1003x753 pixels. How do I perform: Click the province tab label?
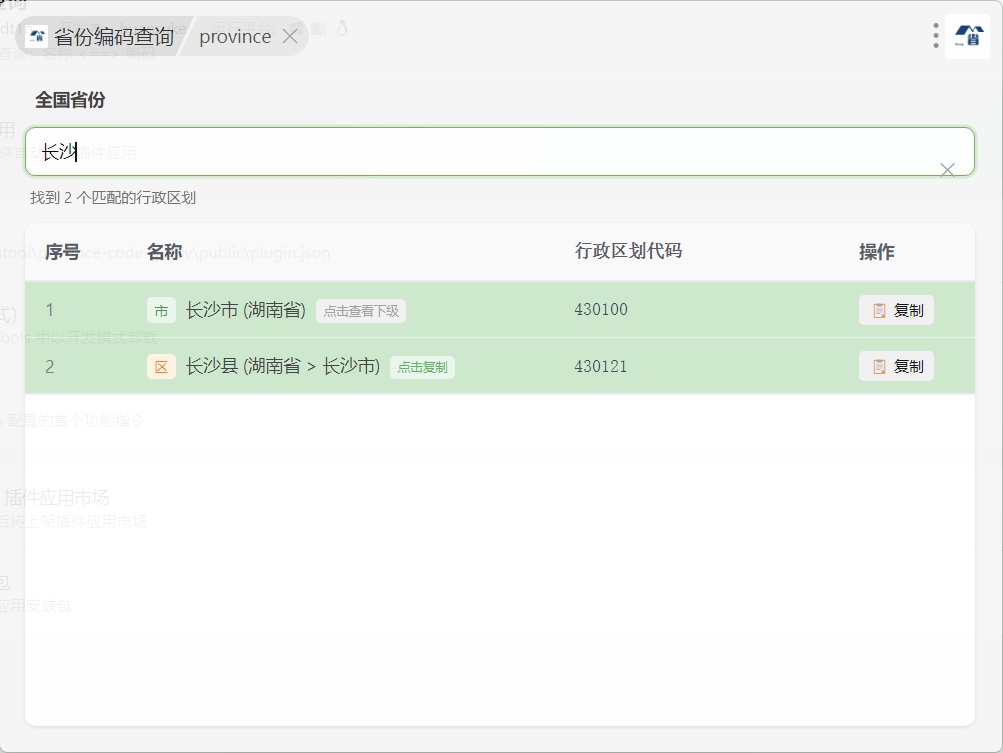(235, 37)
